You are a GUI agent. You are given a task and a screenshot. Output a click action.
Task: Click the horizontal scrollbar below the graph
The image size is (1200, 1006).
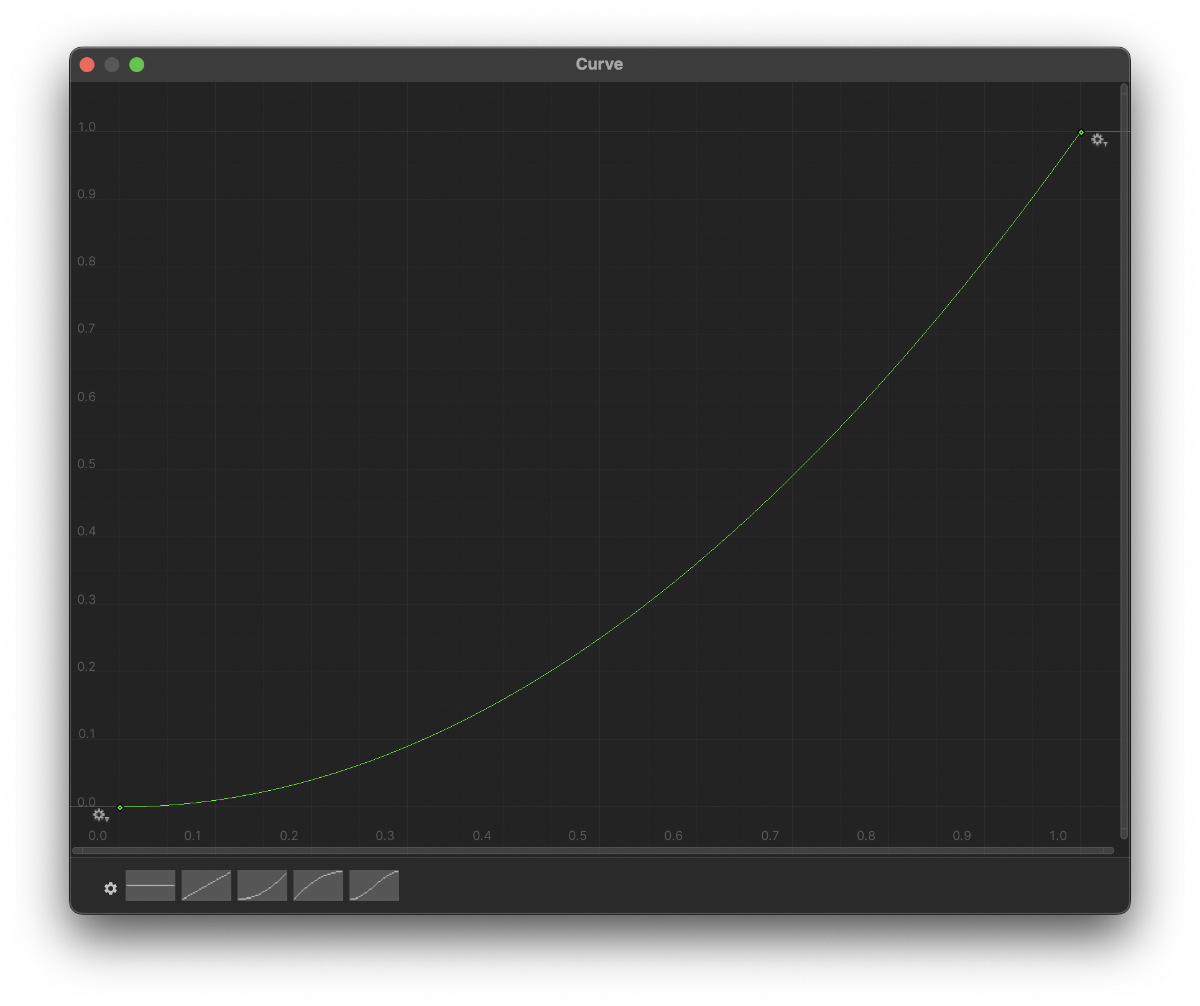pos(592,851)
